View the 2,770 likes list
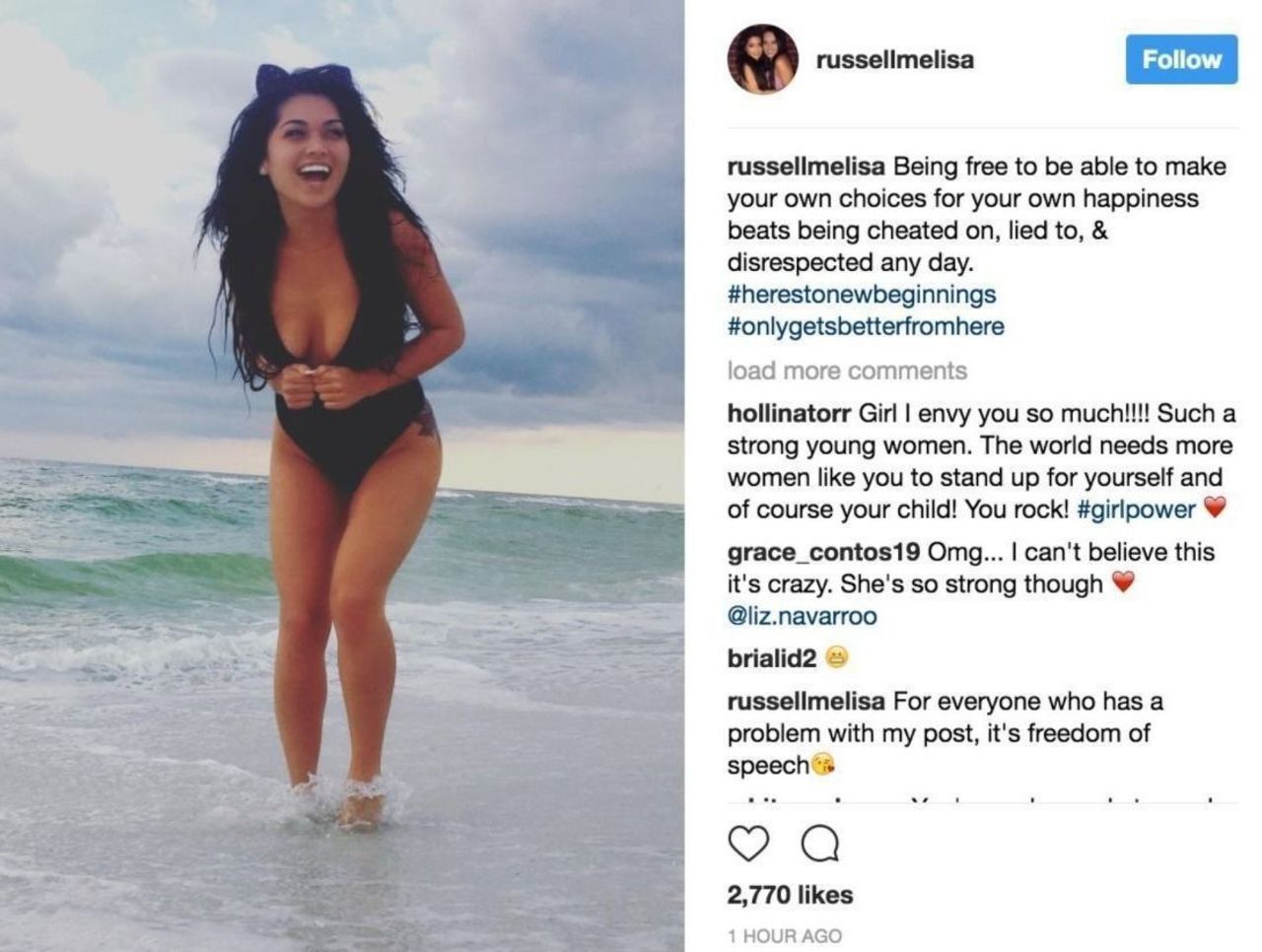This screenshot has height=952, width=1262. pos(790,895)
